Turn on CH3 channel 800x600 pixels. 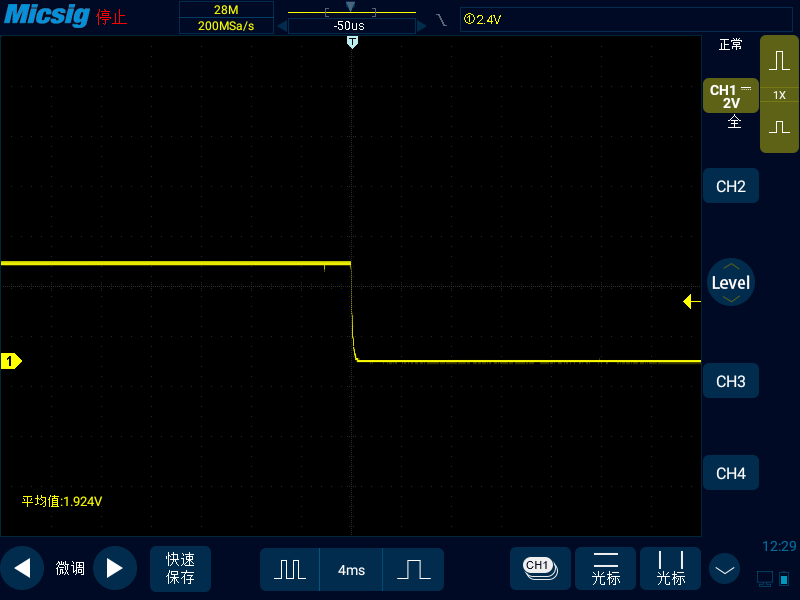731,381
